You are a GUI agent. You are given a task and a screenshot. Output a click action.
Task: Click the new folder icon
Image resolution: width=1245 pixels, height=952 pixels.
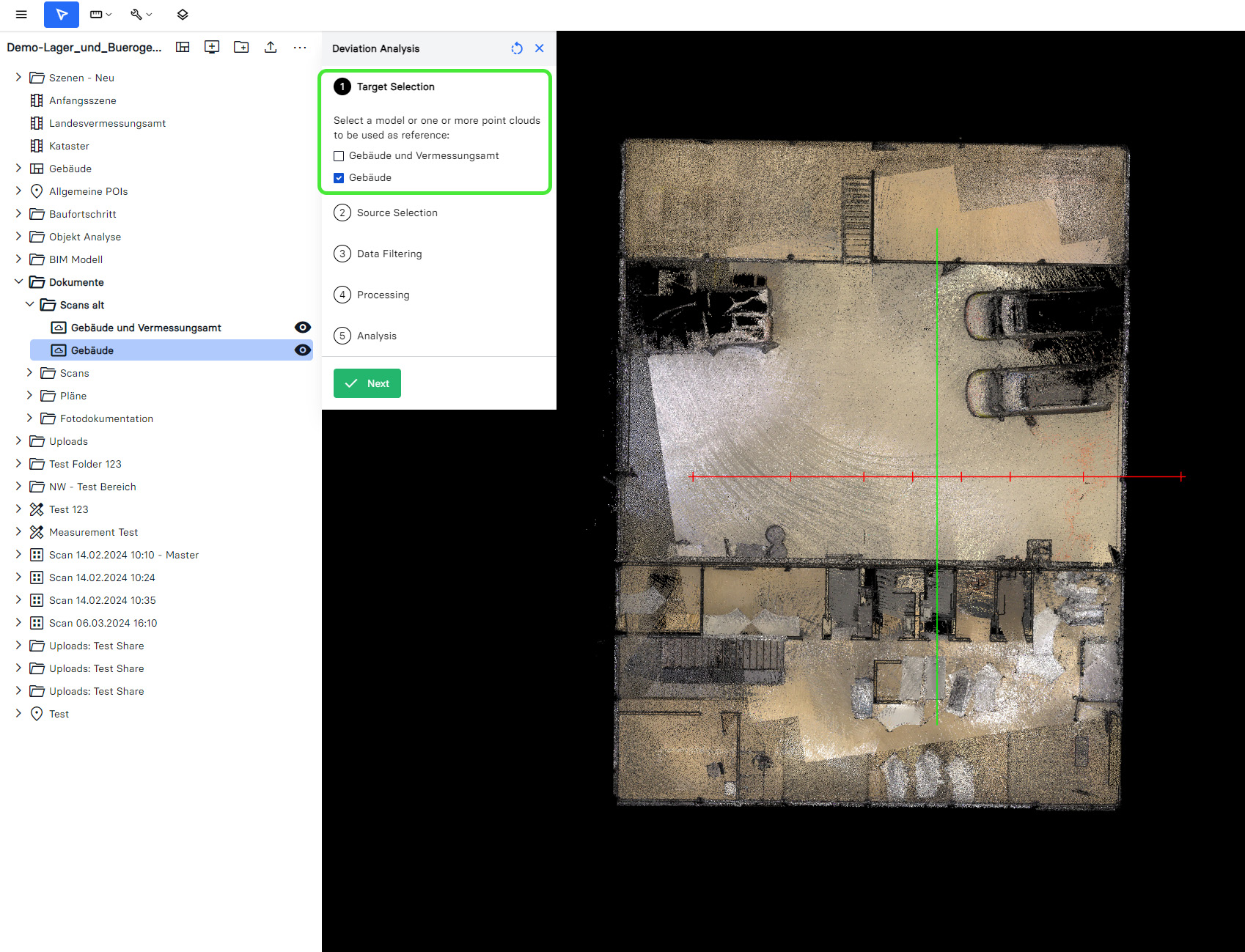[241, 48]
